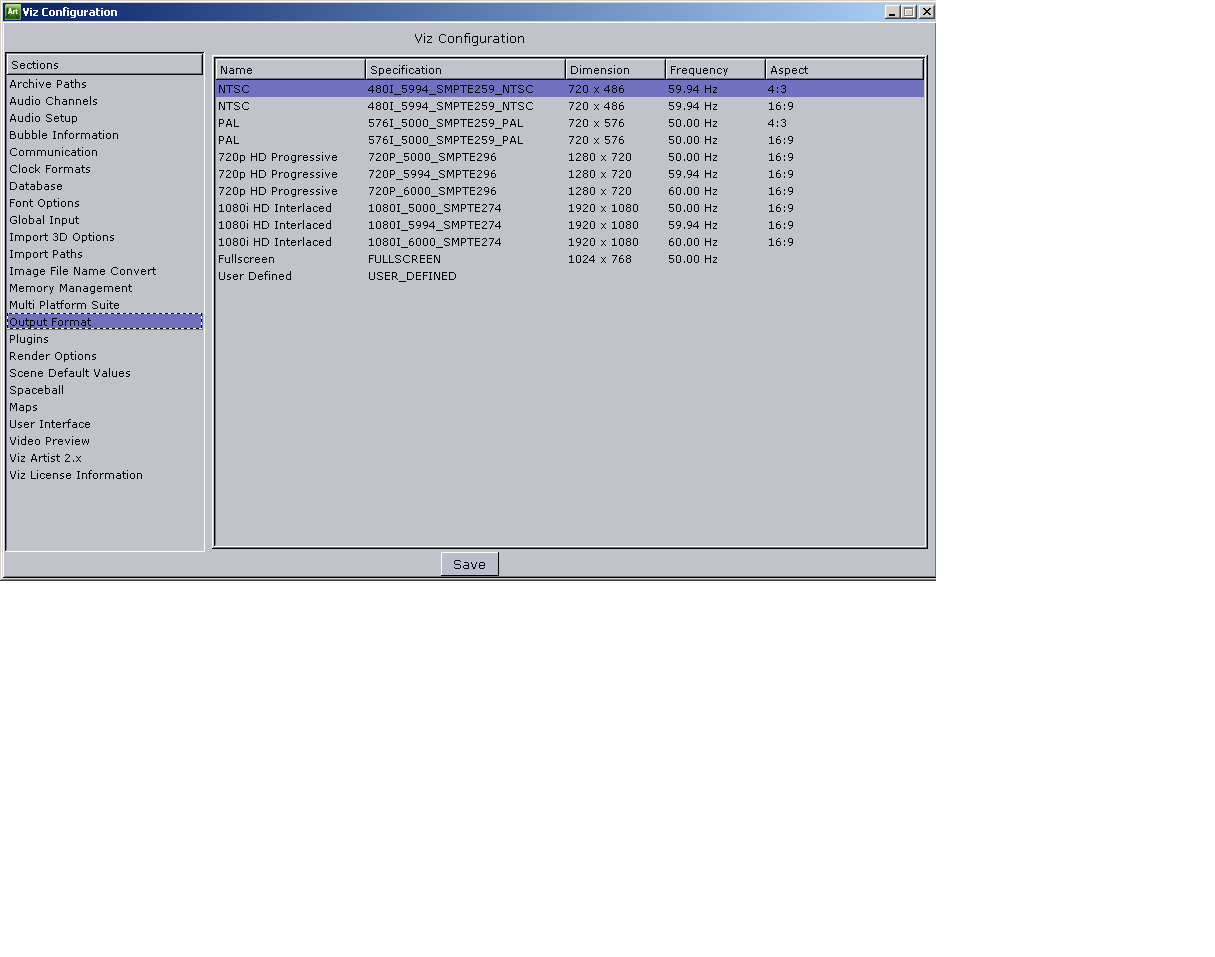1215x957 pixels.
Task: Open the Render Options section
Action: point(52,356)
